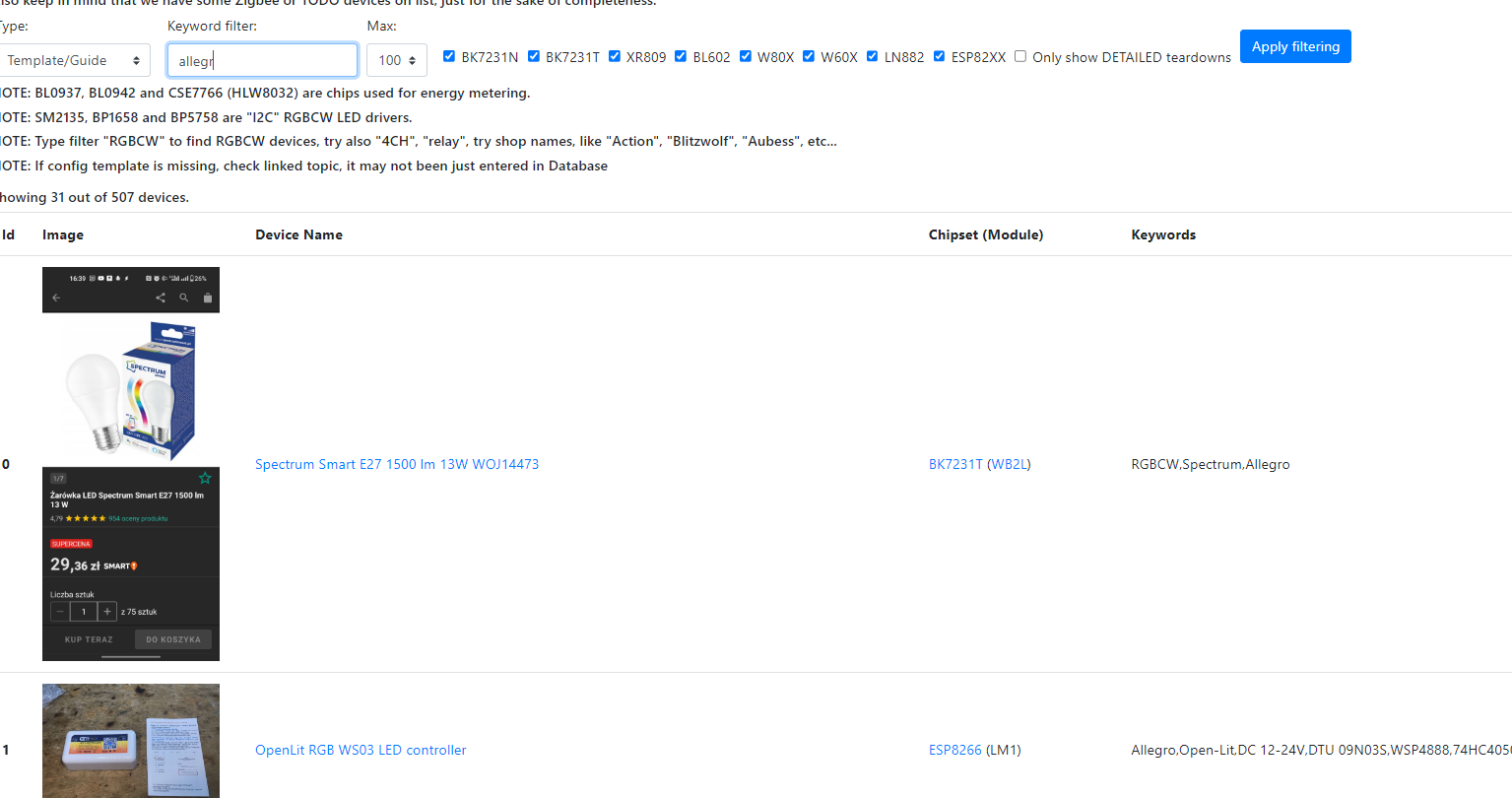The height and width of the screenshot is (798, 1512).
Task: Disable the BL602 checkbox
Action: (x=681, y=56)
